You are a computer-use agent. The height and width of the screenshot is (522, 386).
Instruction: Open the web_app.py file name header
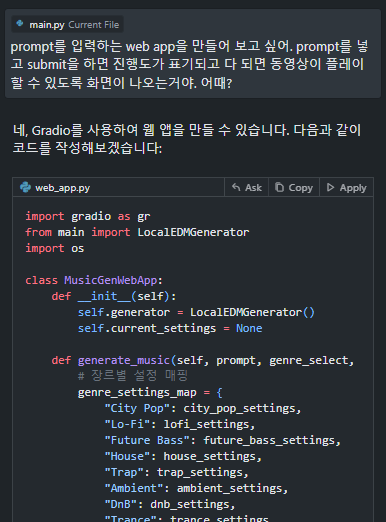62,188
